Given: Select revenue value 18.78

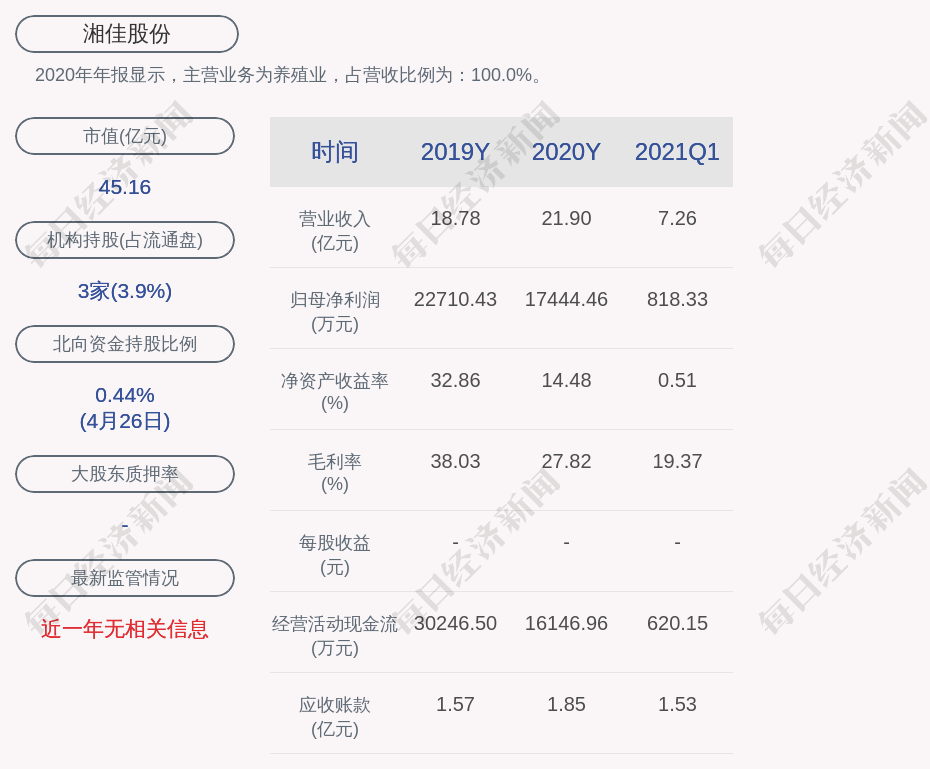Looking at the screenshot, I should [455, 218].
